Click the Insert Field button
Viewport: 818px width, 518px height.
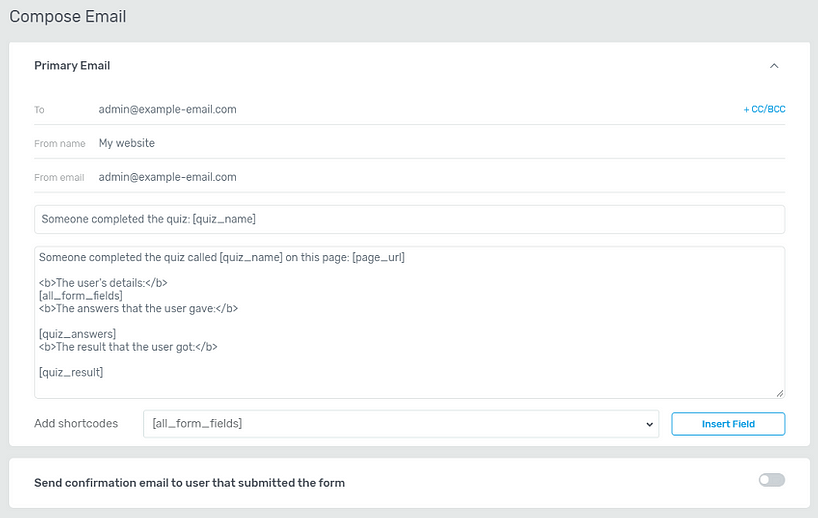coord(728,424)
